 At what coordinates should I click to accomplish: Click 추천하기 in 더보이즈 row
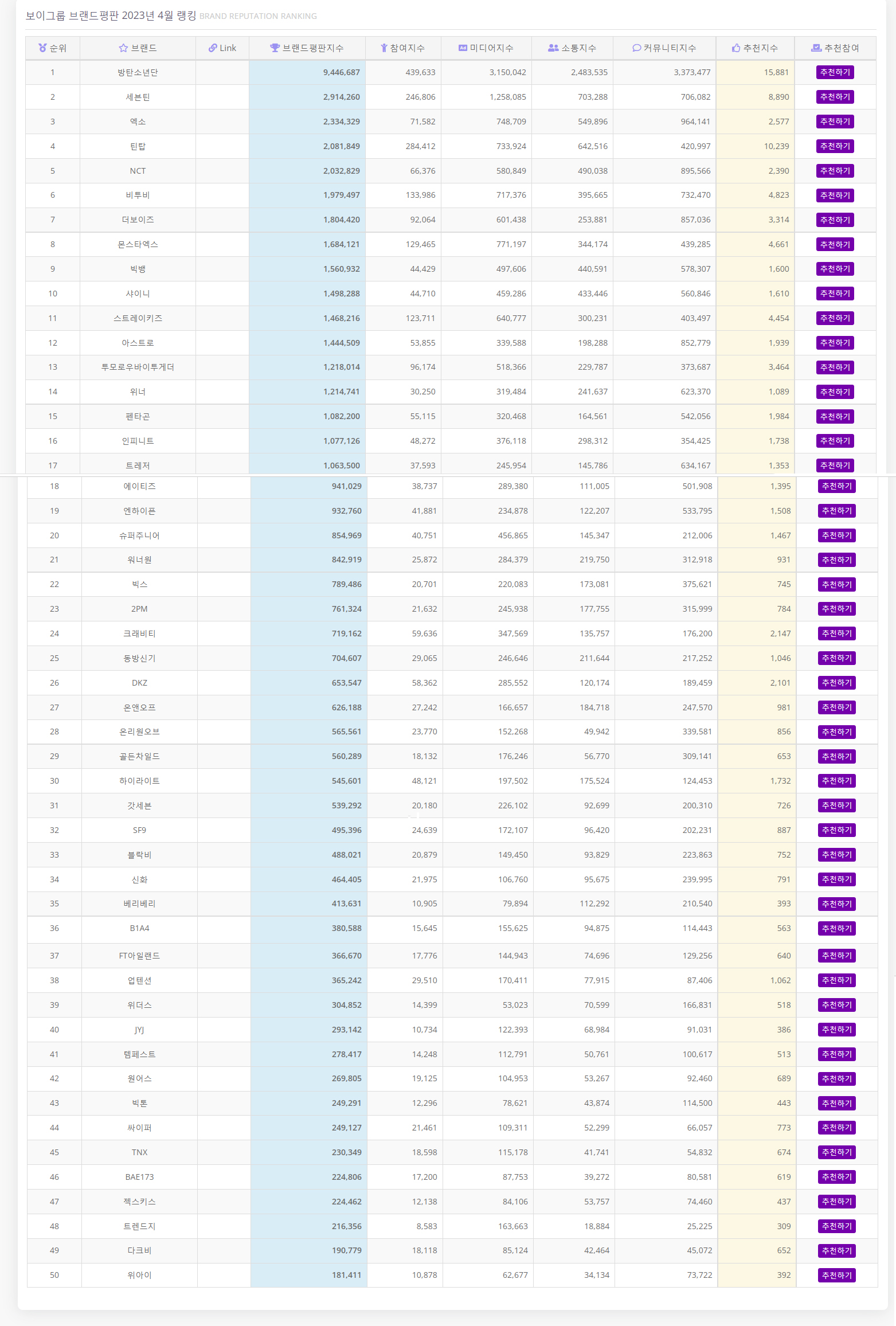click(835, 220)
